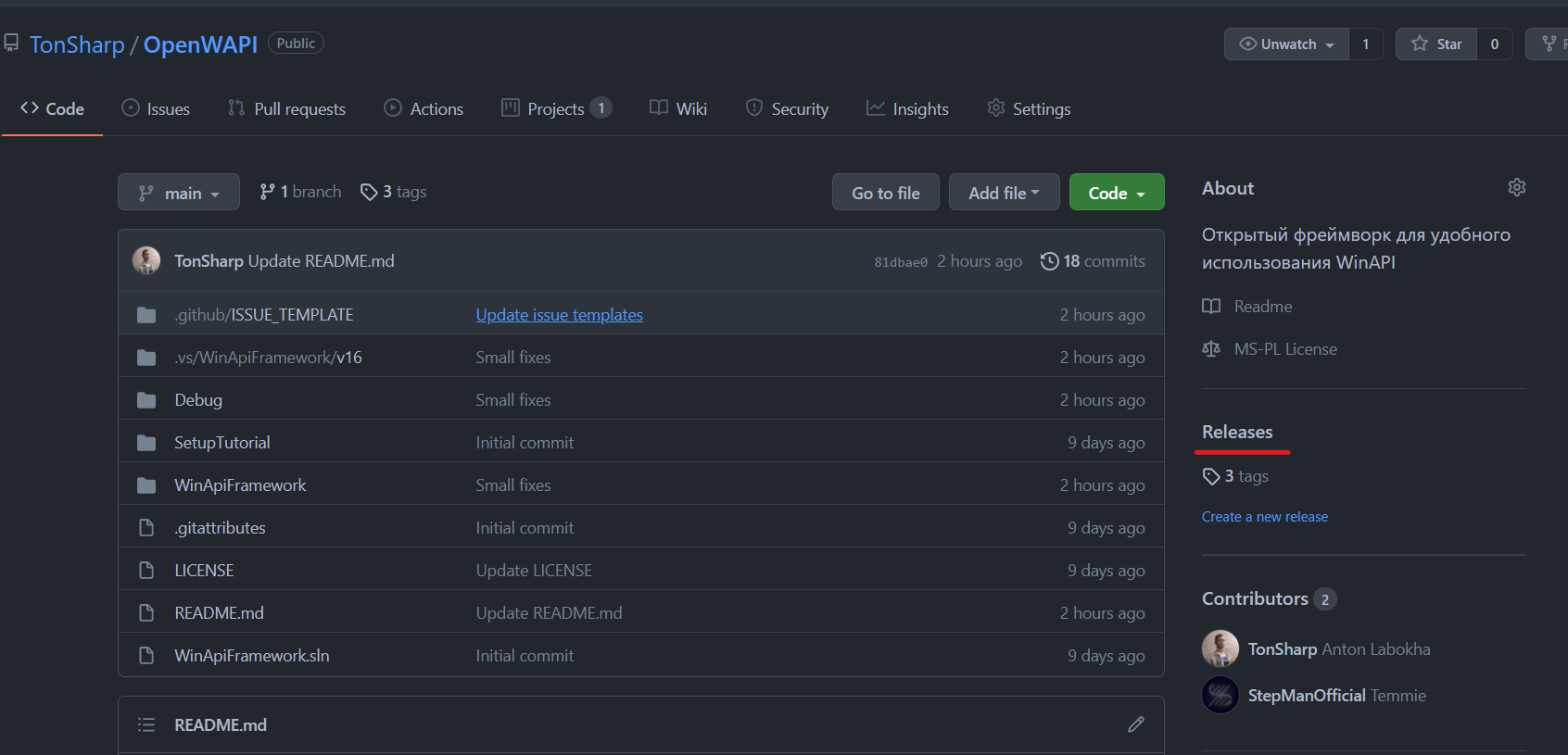Click the gear icon in About section
The image size is (1568, 755).
1516,187
